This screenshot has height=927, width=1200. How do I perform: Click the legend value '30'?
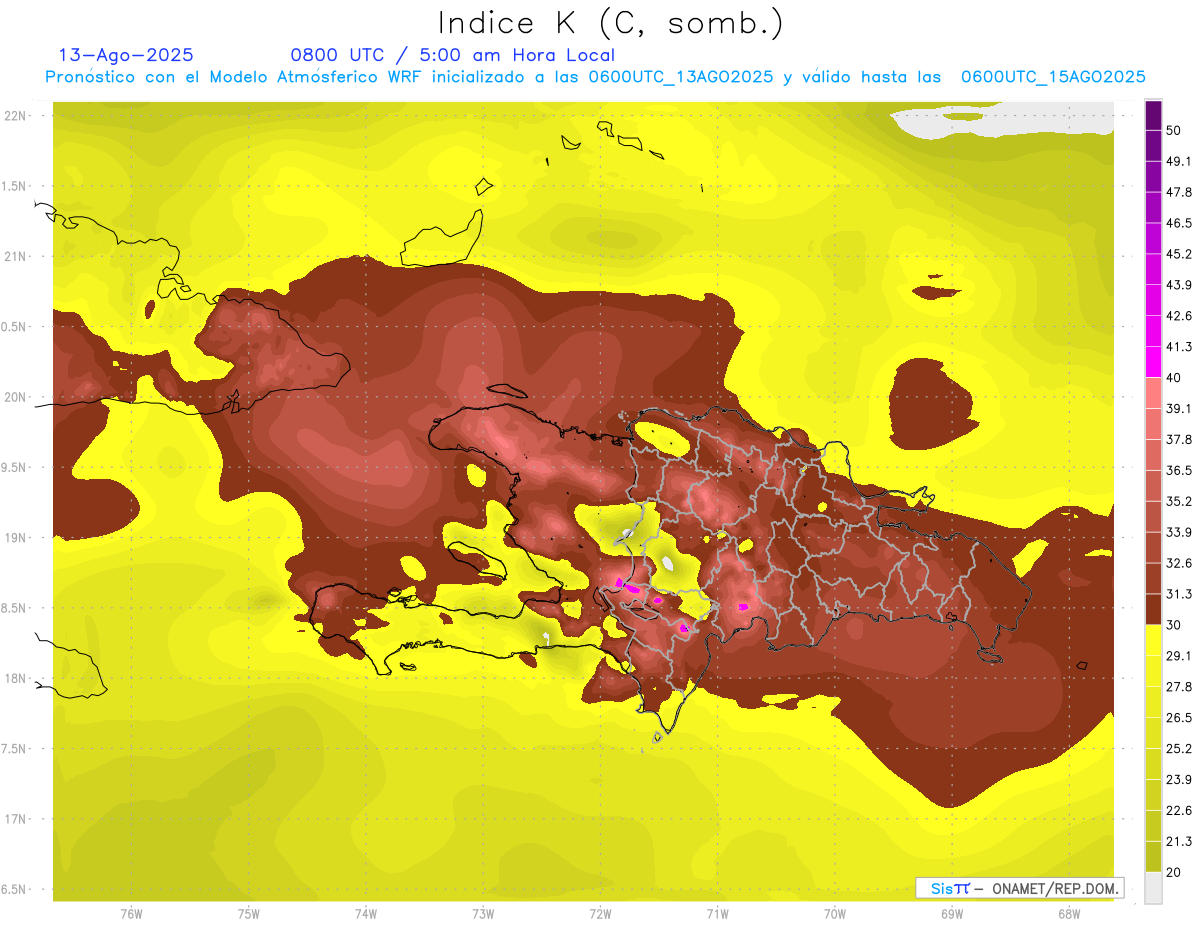[x=1175, y=625]
